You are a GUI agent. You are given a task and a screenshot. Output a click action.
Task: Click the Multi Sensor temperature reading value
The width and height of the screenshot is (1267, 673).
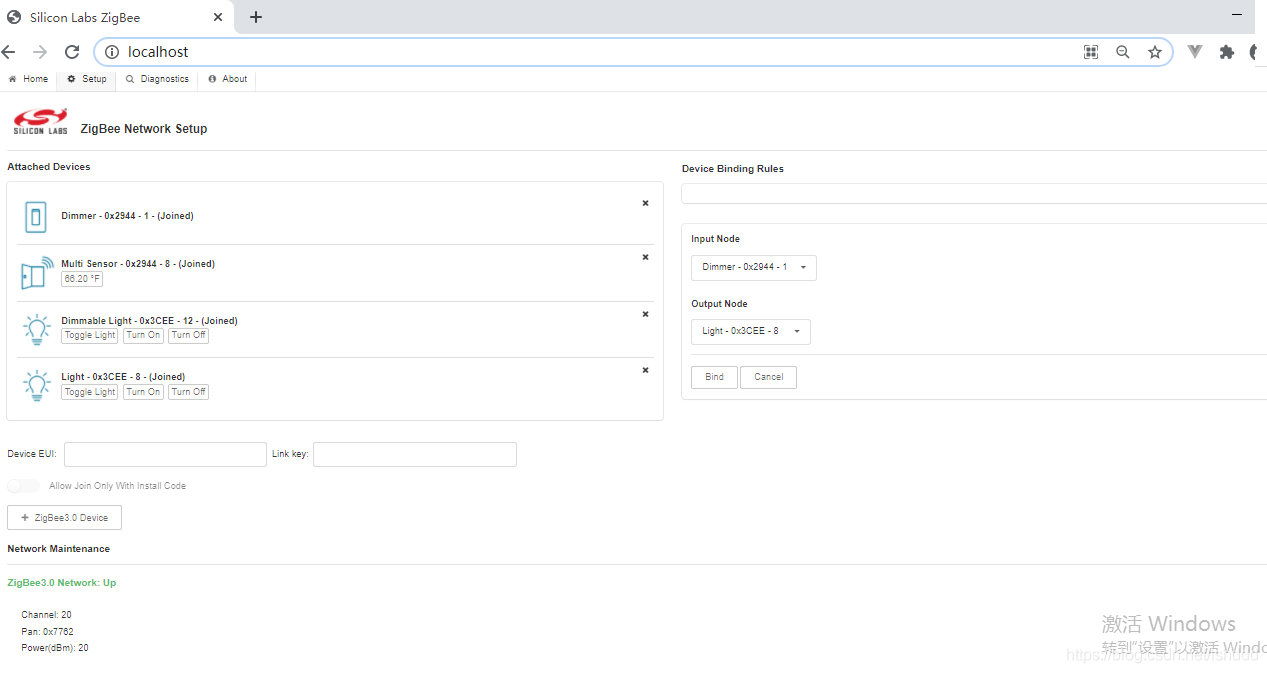(x=82, y=279)
